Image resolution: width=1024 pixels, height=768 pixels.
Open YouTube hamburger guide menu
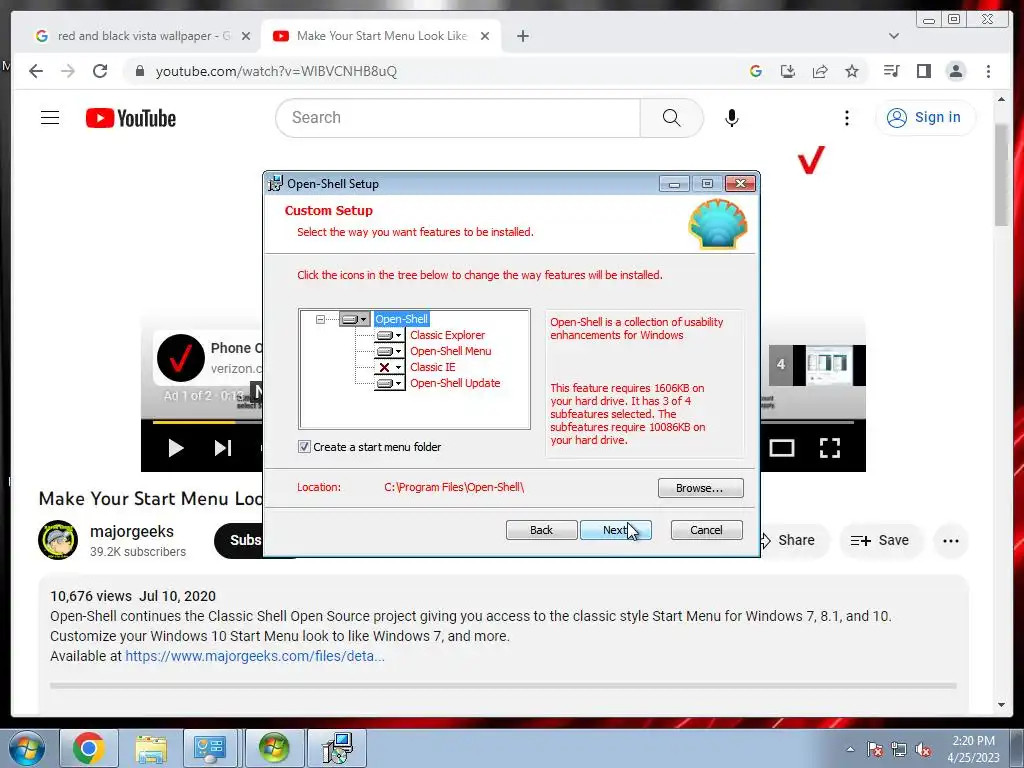pyautogui.click(x=50, y=118)
